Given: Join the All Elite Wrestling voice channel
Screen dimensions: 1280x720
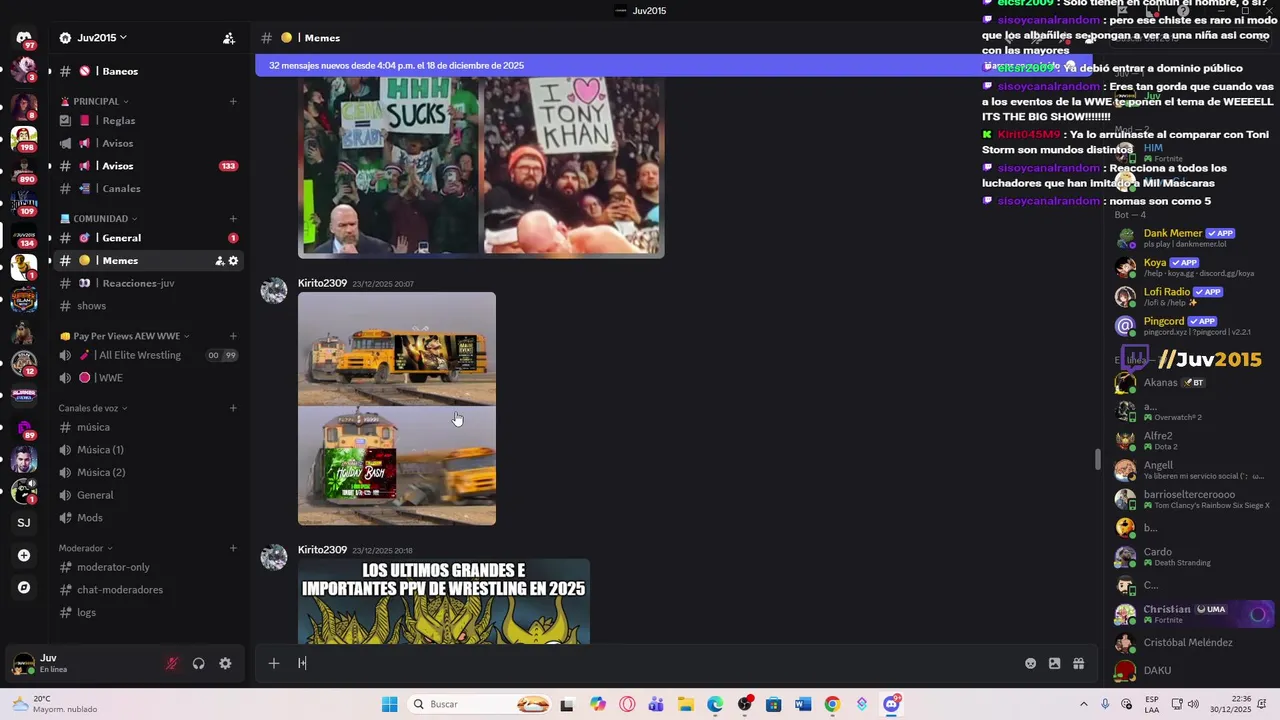Looking at the screenshot, I should click(x=148, y=355).
